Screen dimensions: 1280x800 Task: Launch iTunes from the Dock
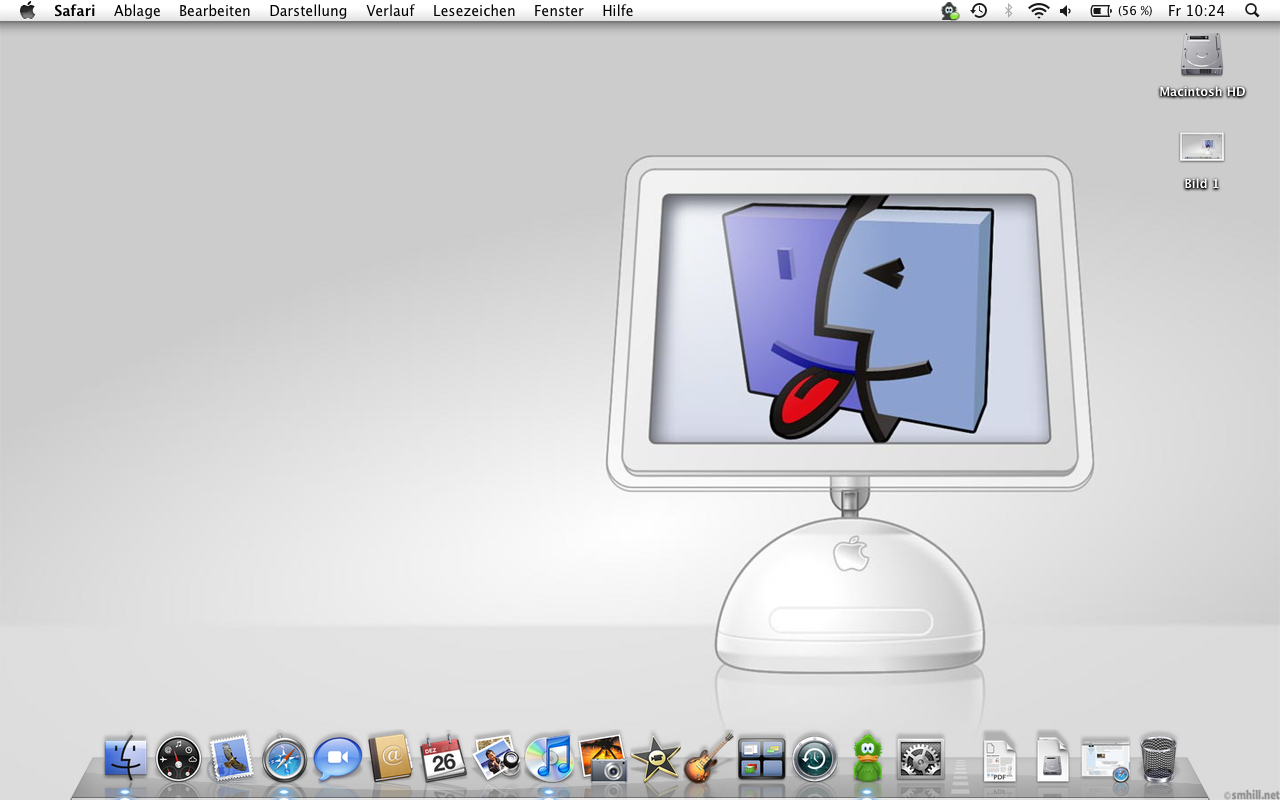(x=549, y=758)
